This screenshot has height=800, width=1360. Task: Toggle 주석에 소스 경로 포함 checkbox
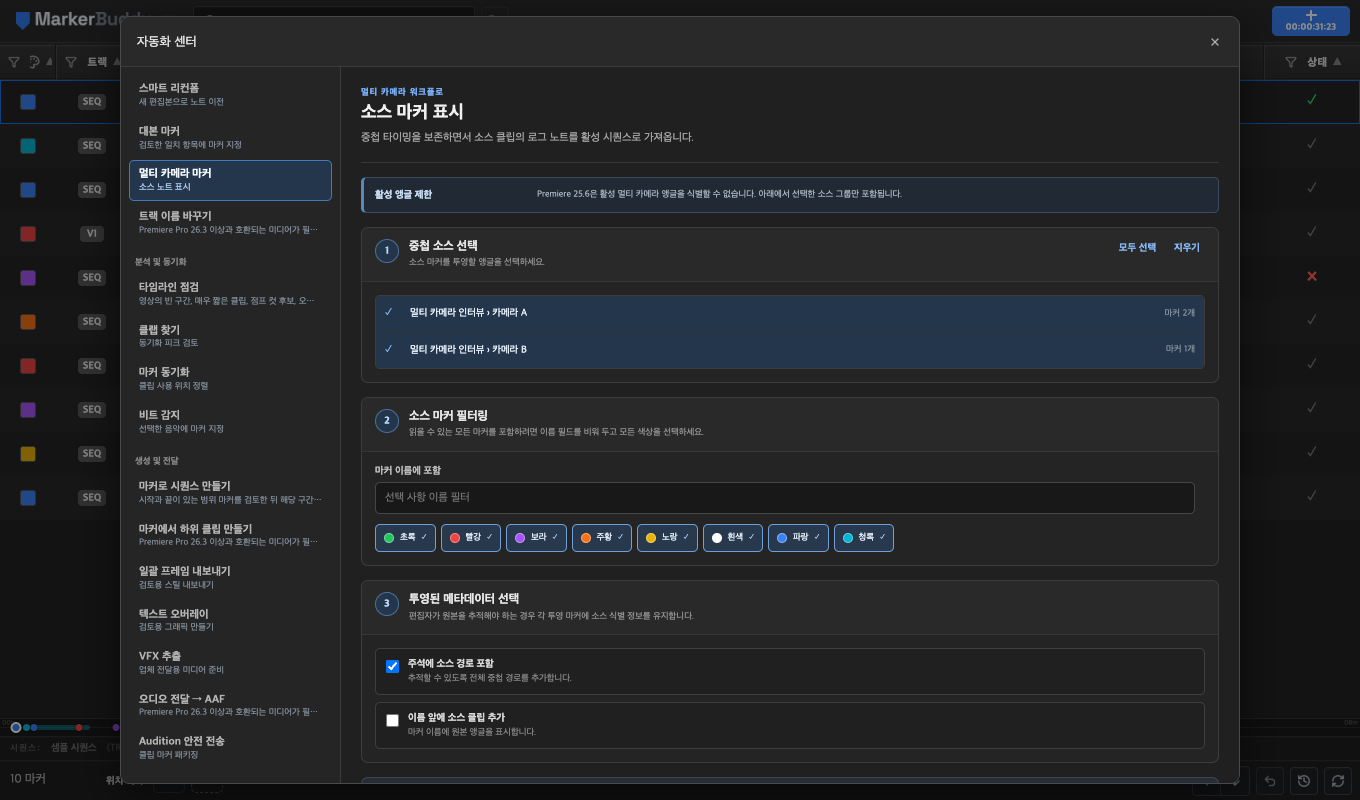point(392,666)
